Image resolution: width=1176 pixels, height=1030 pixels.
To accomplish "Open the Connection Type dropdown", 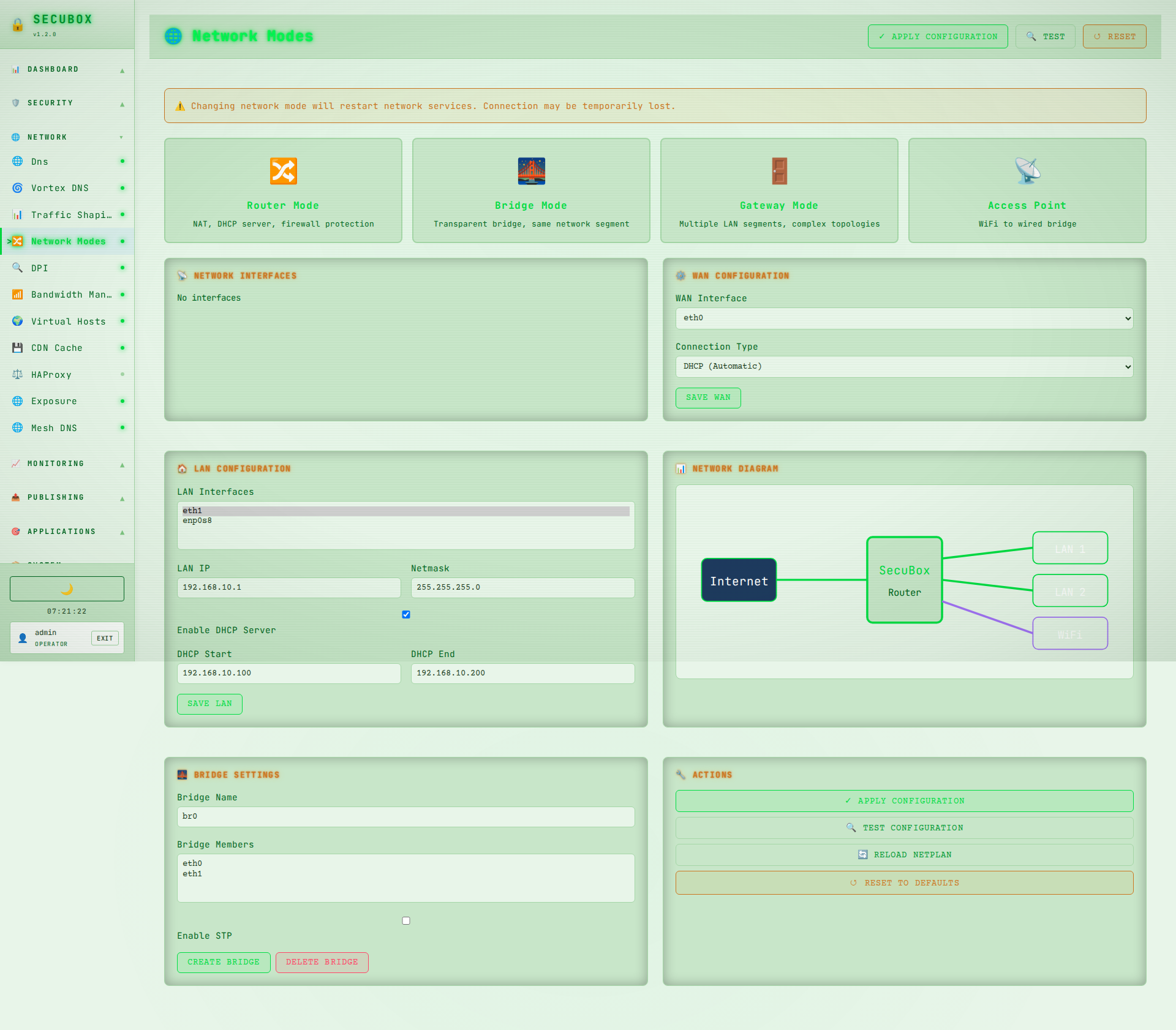I will pos(904,367).
